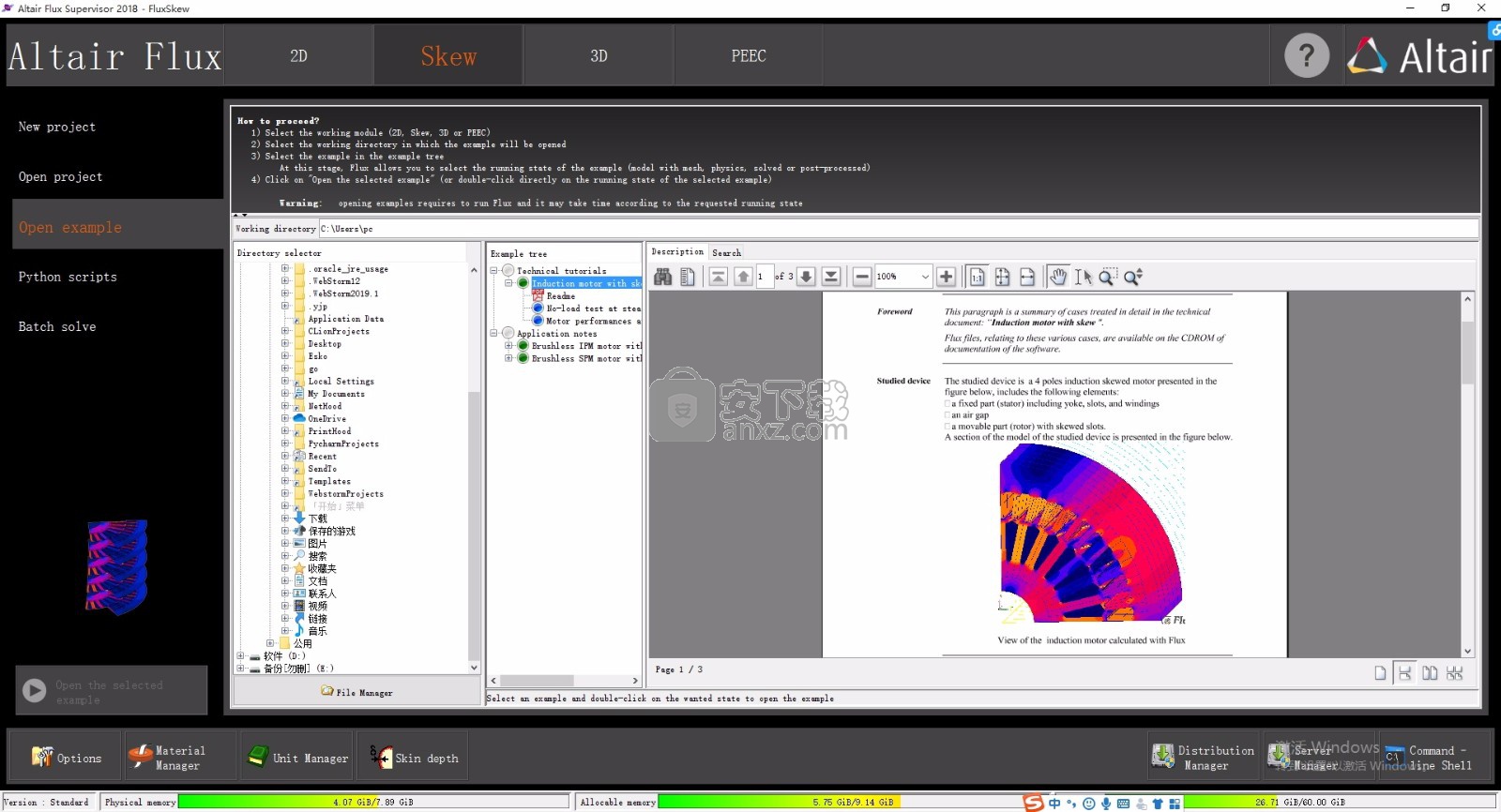
Task: Switch to continuous single column view
Action: (x=1404, y=673)
